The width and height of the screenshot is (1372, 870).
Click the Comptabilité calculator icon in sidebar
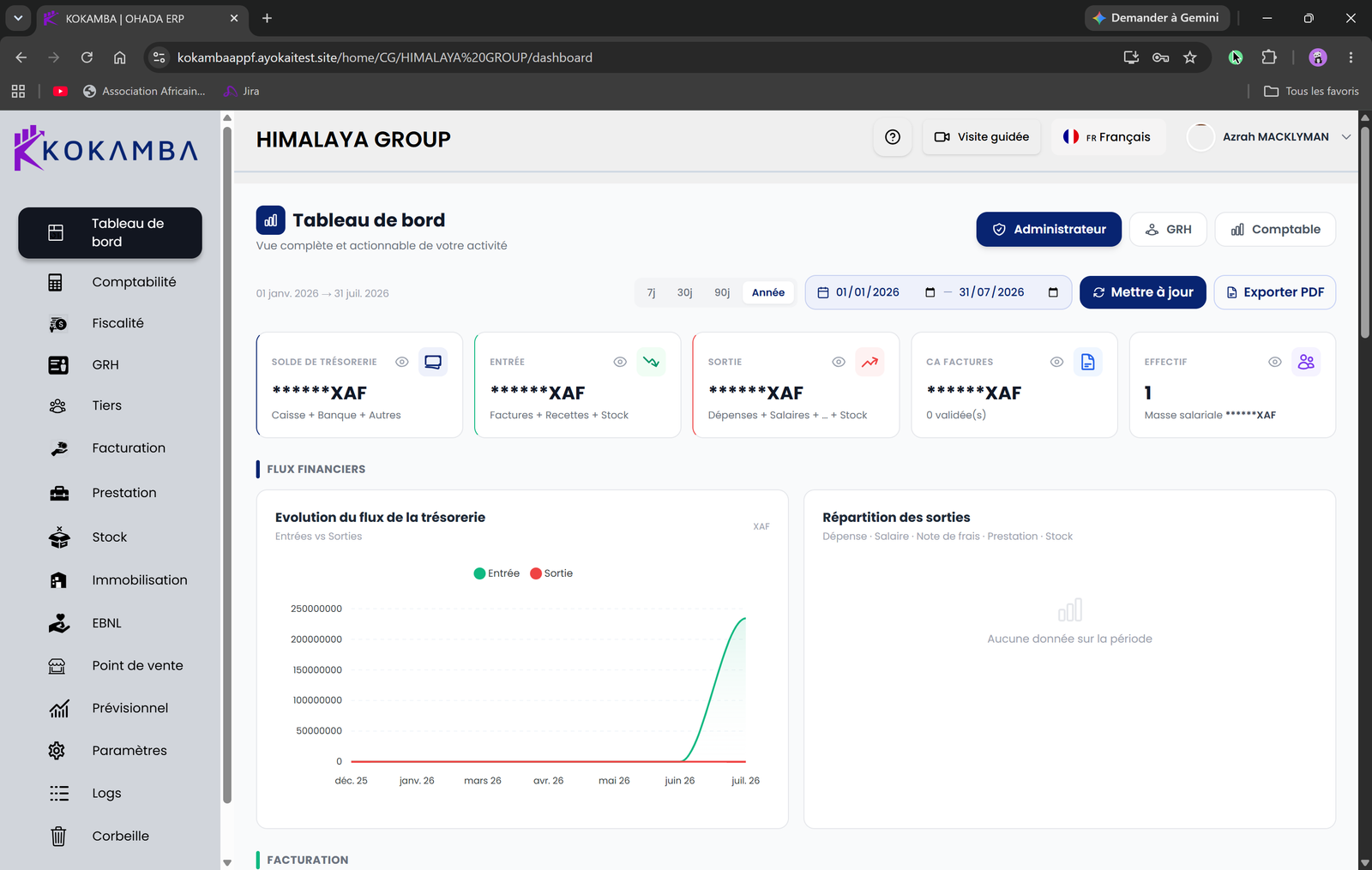click(x=56, y=282)
